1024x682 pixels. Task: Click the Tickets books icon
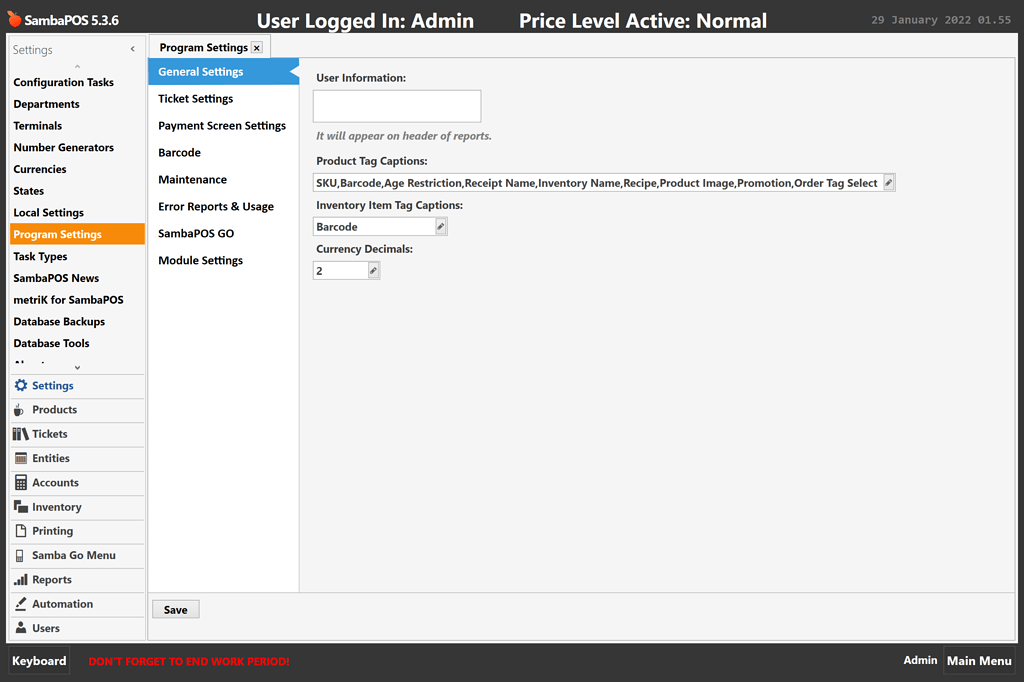tap(20, 434)
